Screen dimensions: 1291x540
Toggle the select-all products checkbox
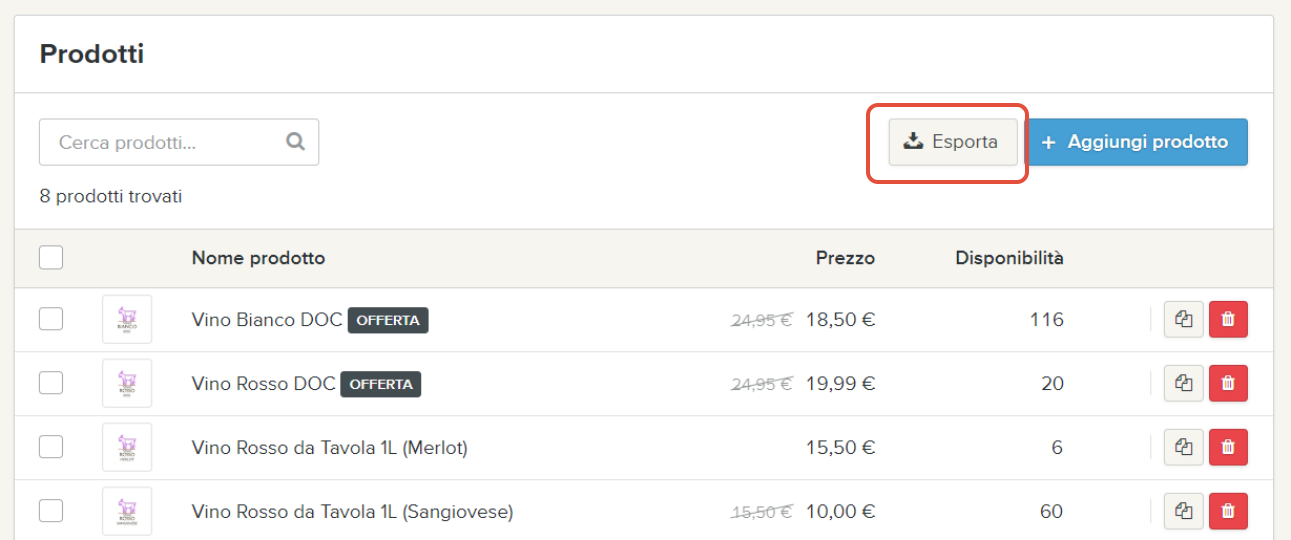tap(51, 258)
